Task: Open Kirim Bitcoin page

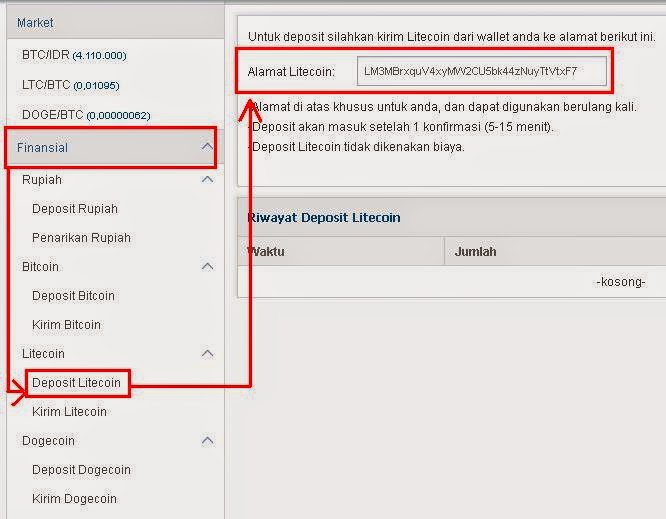Action: pyautogui.click(x=66, y=324)
